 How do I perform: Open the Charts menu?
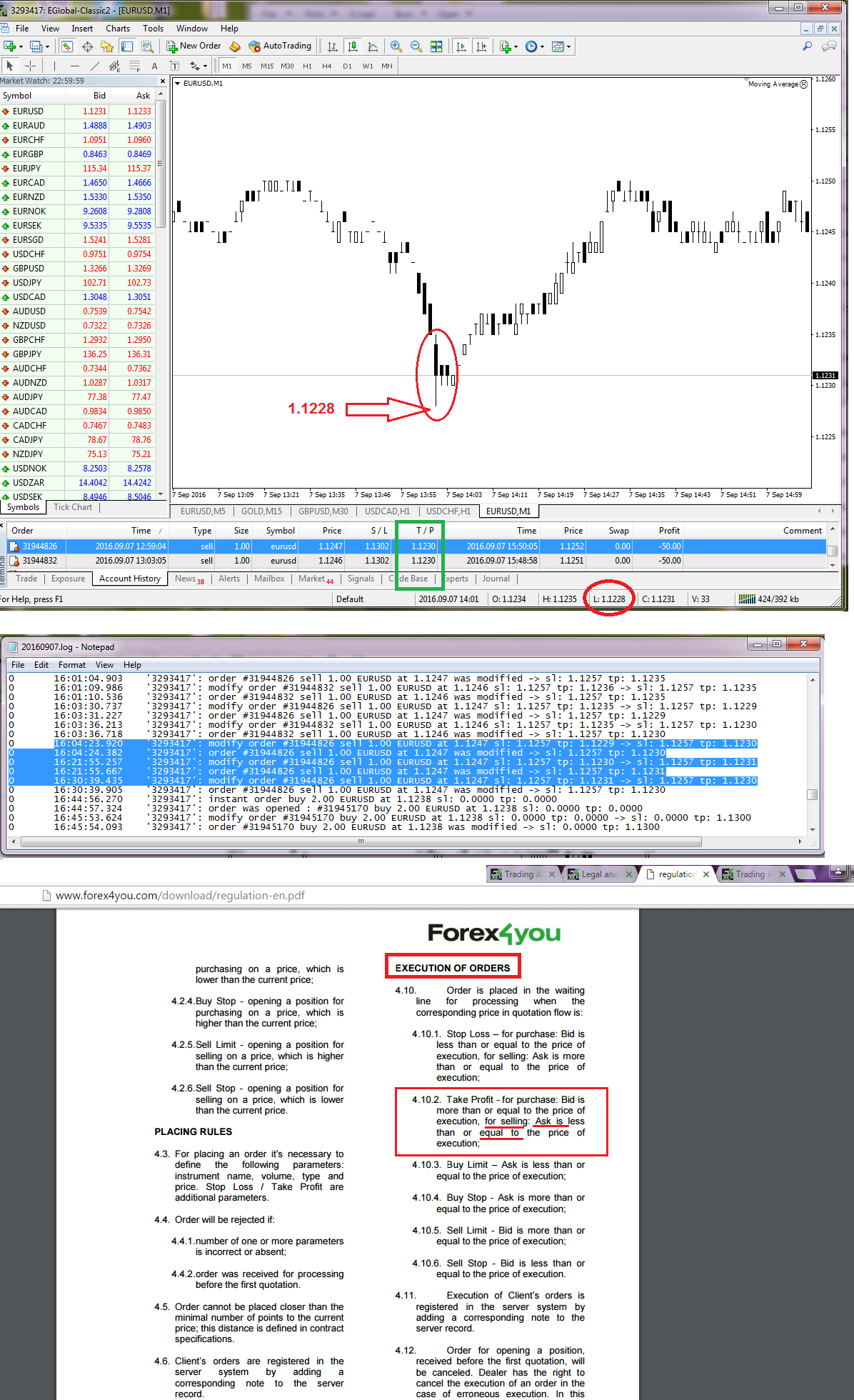118,29
